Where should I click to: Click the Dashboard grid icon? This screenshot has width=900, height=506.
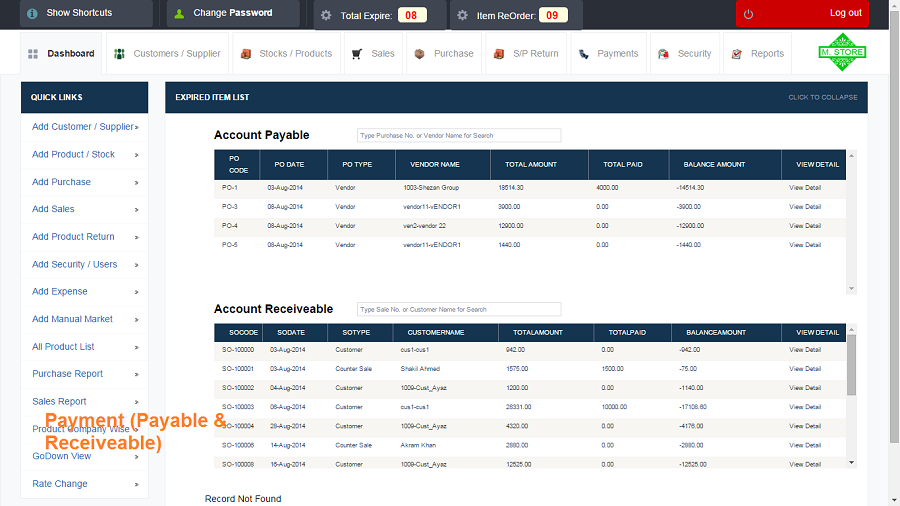[33, 54]
